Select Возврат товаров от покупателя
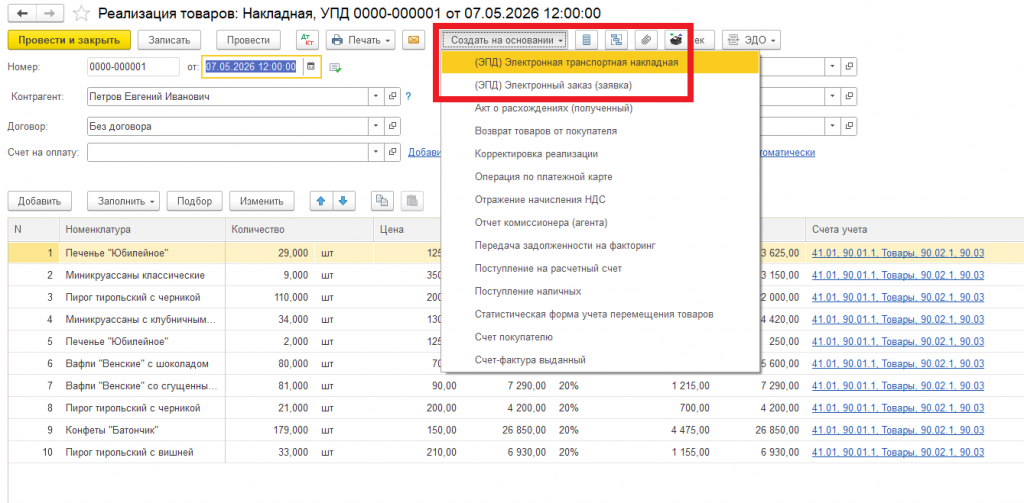This screenshot has width=1024, height=503. 600,131
